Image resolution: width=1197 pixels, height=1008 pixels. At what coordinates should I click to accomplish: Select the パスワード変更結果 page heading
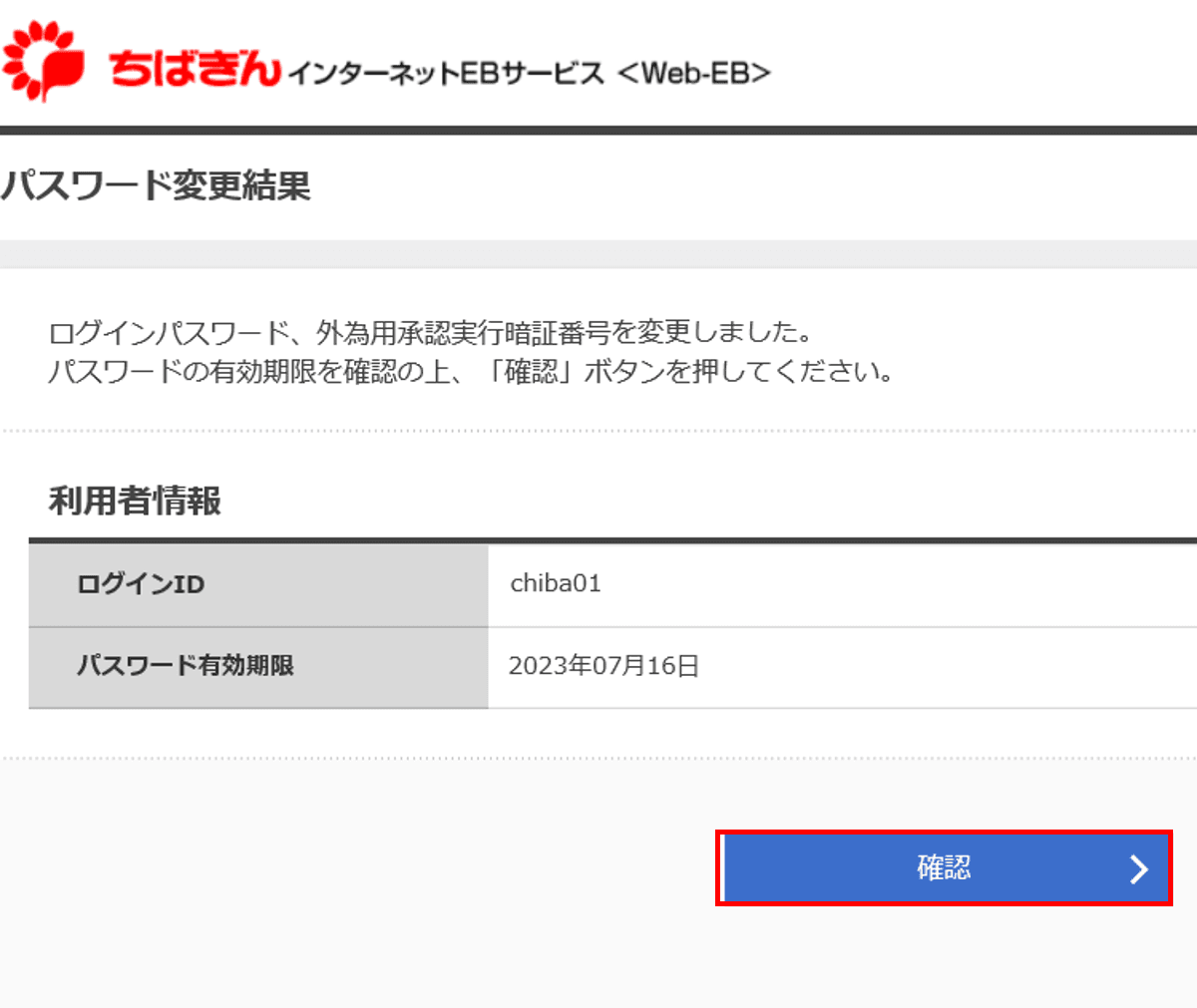click(157, 186)
